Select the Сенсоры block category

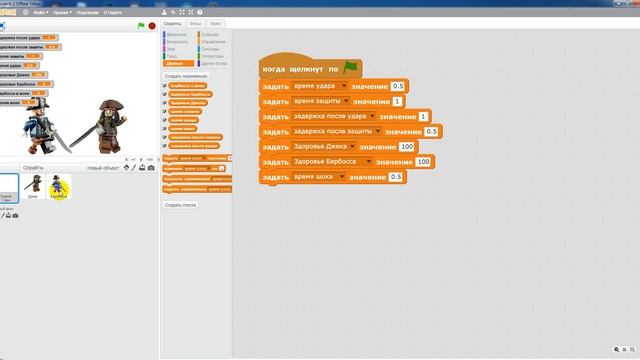(210, 49)
